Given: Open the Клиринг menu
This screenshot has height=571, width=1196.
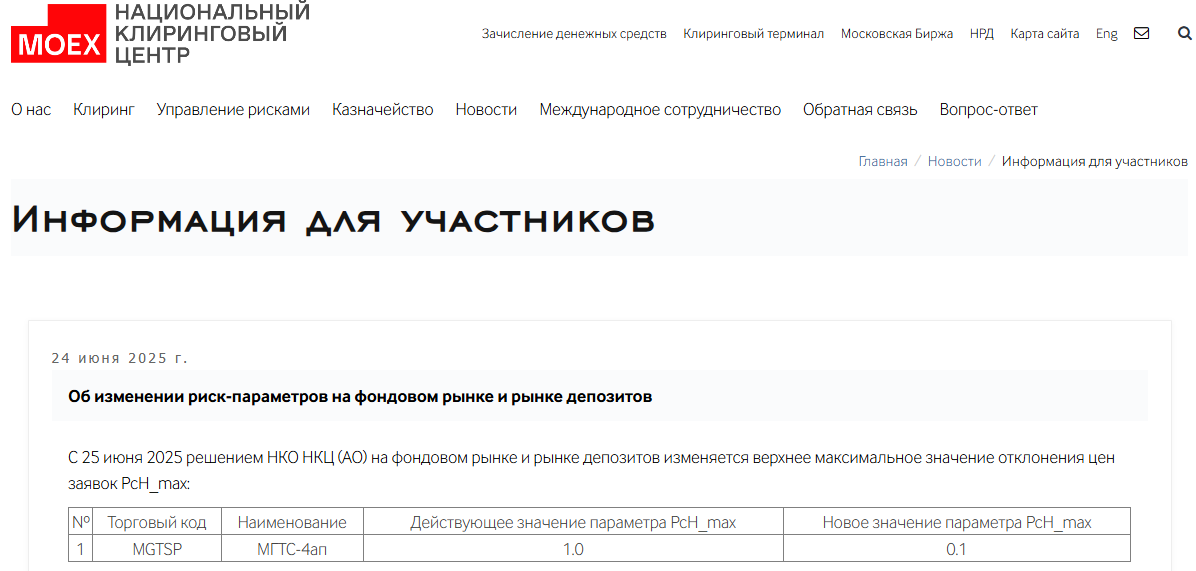Looking at the screenshot, I should click(104, 110).
